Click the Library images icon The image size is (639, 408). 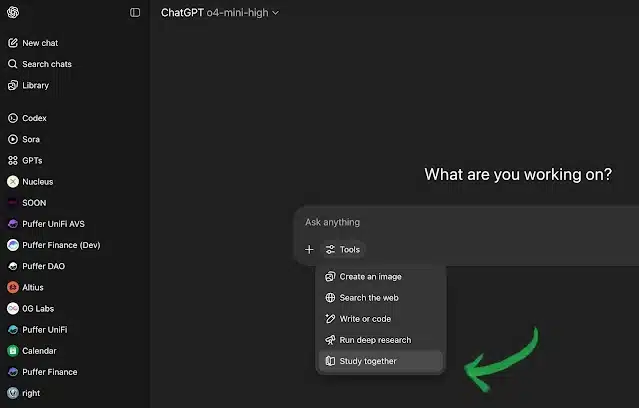click(x=13, y=85)
